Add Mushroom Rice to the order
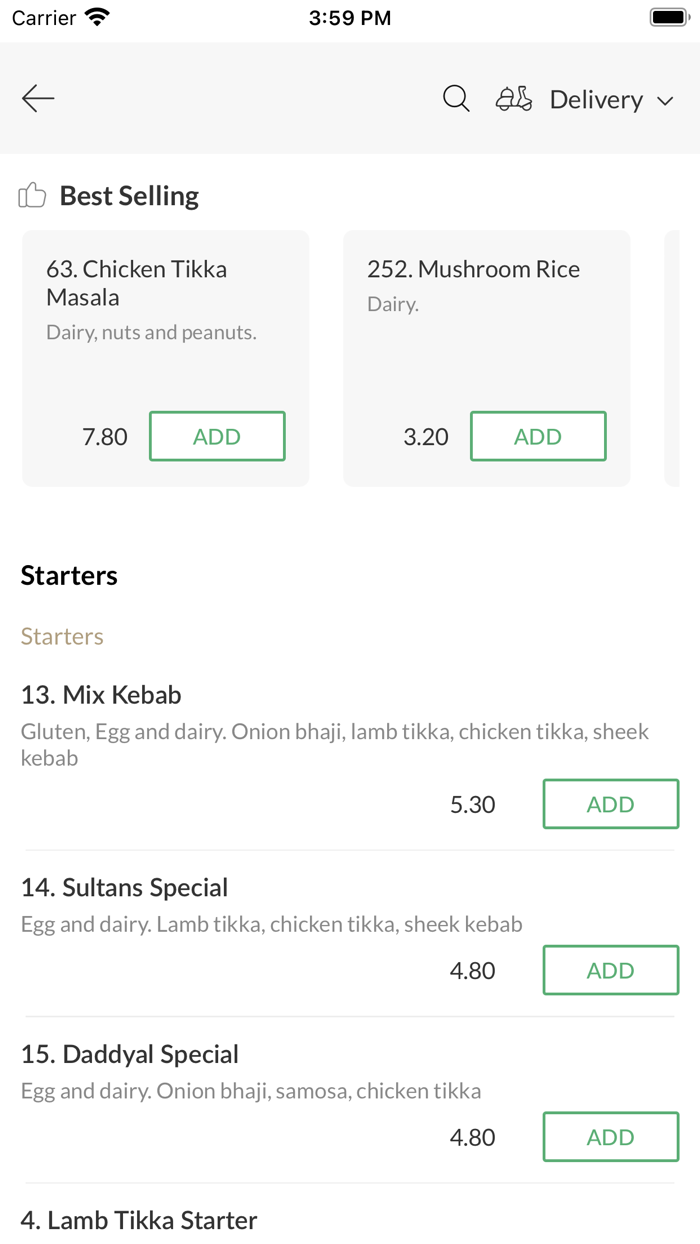This screenshot has width=700, height=1244. click(x=538, y=436)
